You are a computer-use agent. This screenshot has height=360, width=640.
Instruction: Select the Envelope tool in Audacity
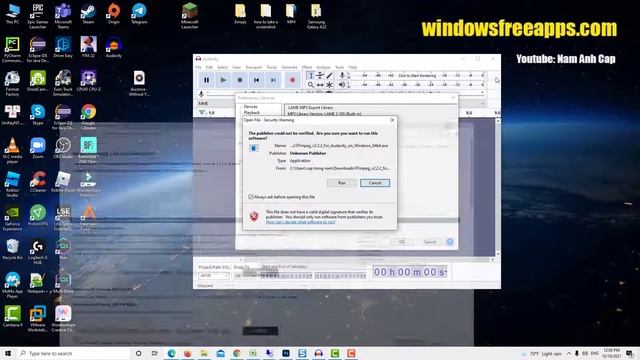tap(320, 76)
